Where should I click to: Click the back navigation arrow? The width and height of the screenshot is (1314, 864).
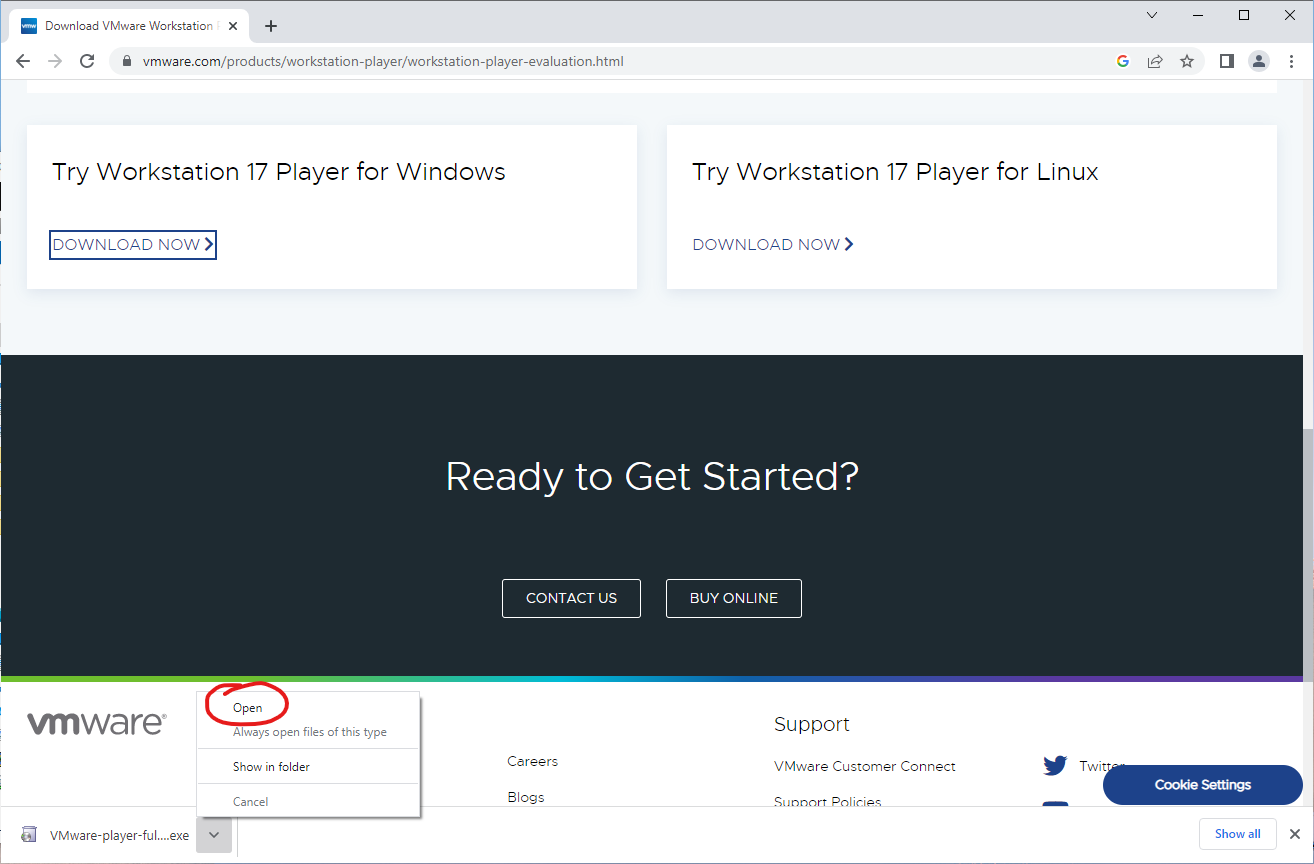tap(22, 61)
